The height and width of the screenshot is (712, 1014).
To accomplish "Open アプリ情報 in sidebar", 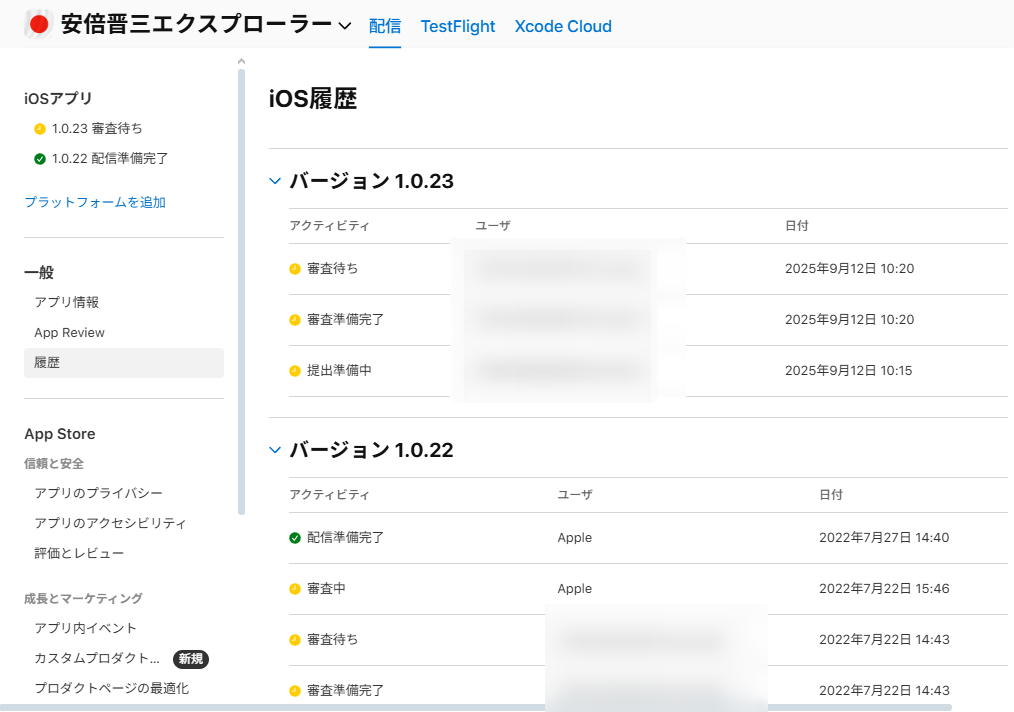I will [x=67, y=302].
